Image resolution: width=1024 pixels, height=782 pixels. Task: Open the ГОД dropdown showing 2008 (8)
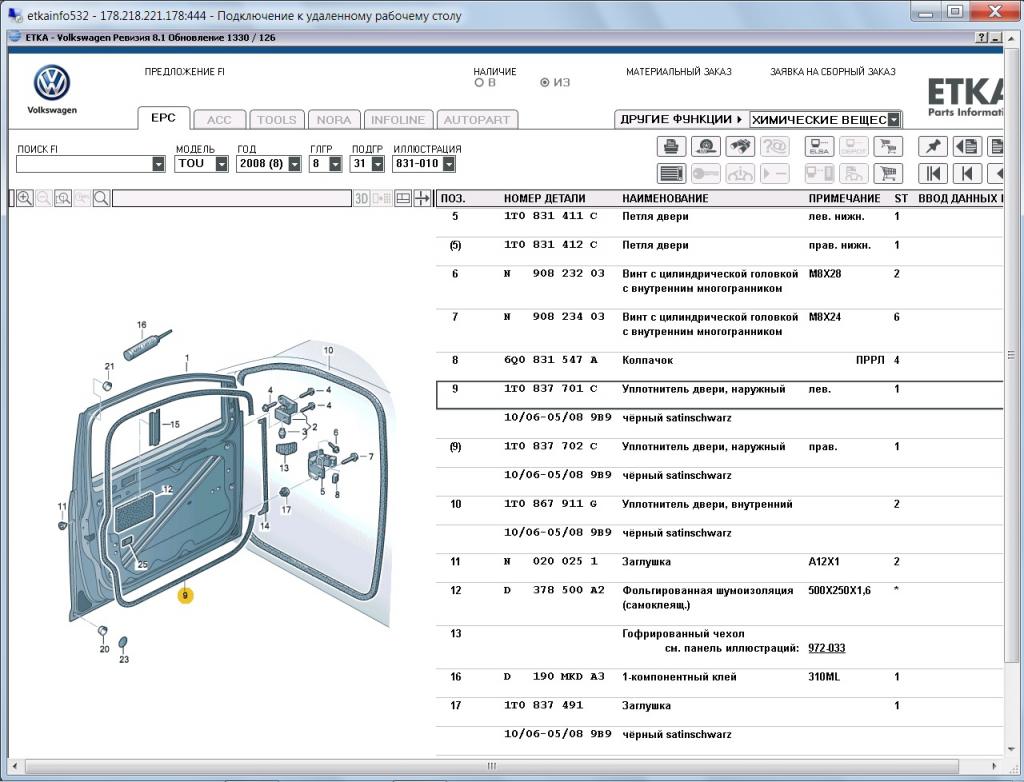[295, 164]
